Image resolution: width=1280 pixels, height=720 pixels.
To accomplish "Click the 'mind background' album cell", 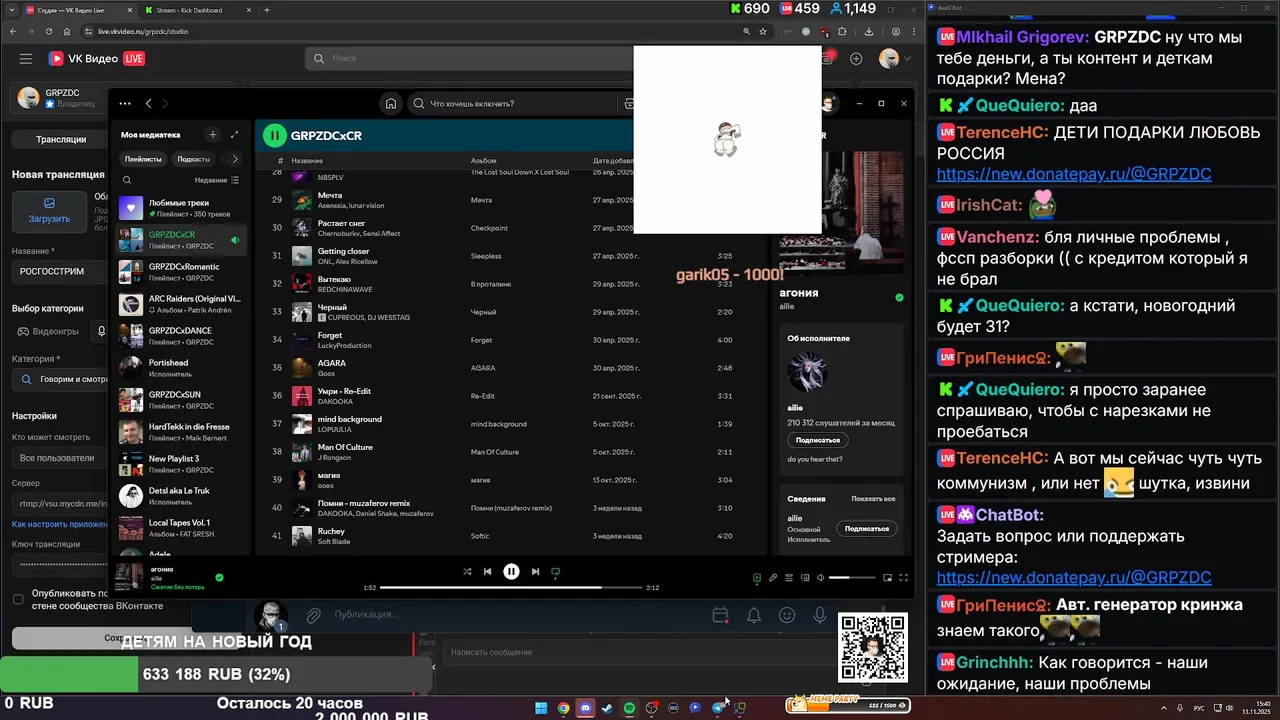I will (498, 424).
